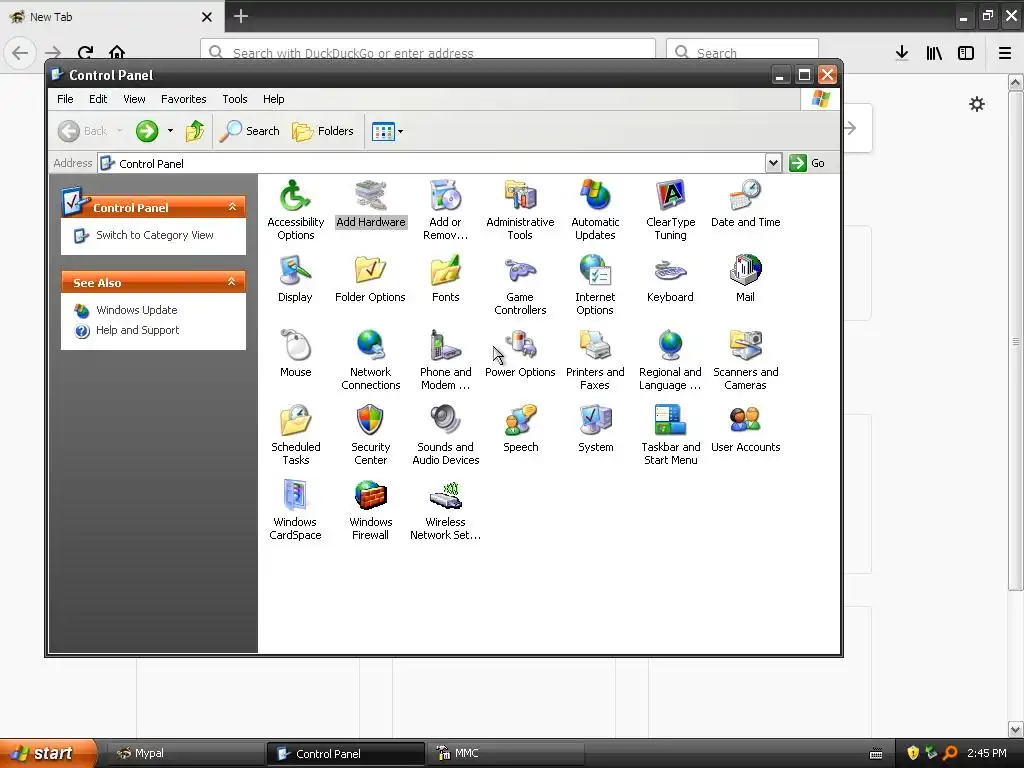Click the green Forward toolbar button
The width and height of the screenshot is (1024, 768).
pyautogui.click(x=147, y=131)
